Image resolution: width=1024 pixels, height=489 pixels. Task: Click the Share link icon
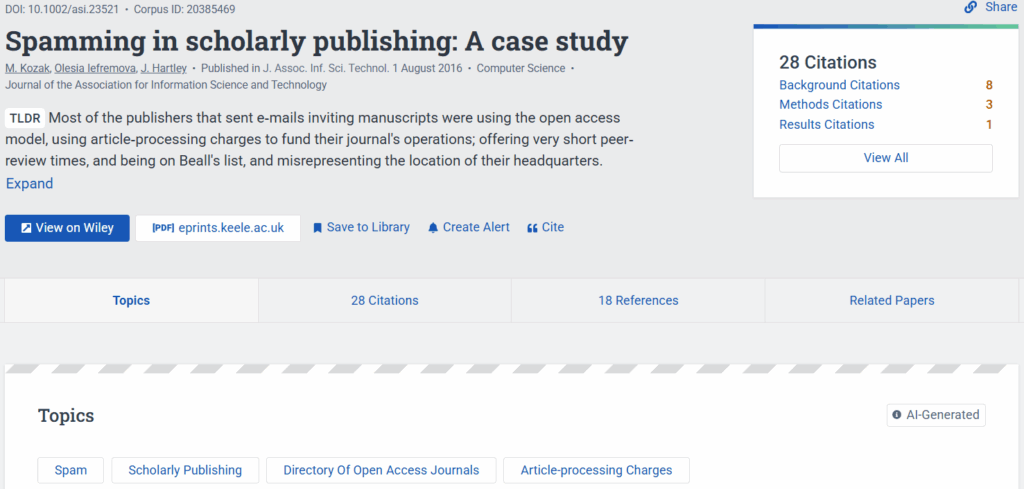(970, 7)
